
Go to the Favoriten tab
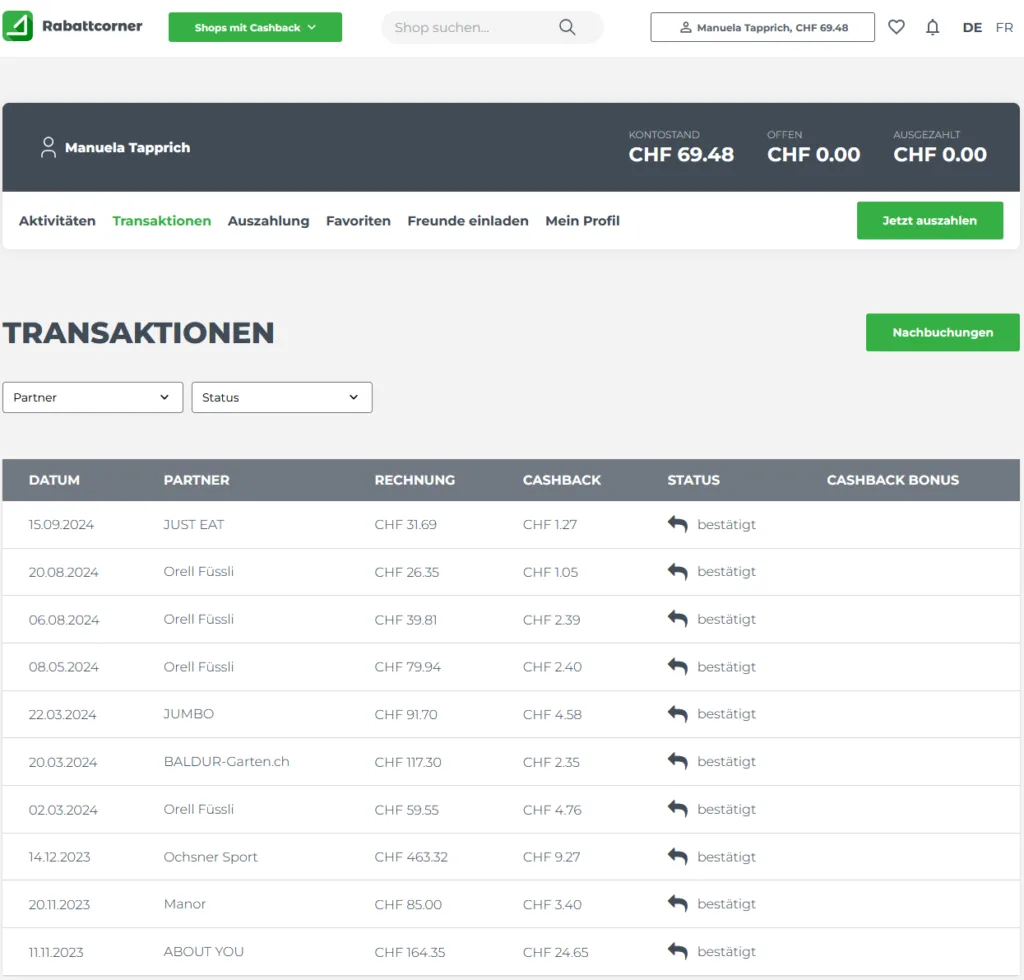[x=358, y=221]
